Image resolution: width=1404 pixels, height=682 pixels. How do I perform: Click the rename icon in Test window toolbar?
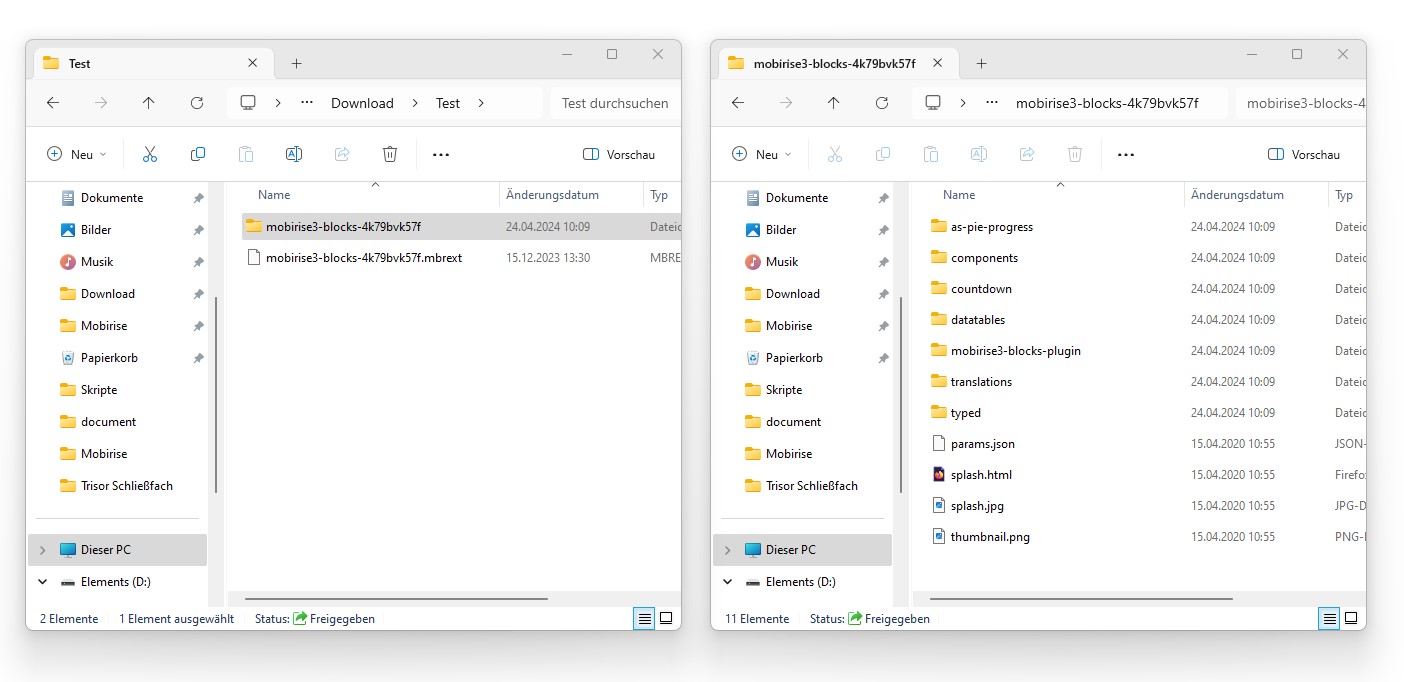coord(294,154)
